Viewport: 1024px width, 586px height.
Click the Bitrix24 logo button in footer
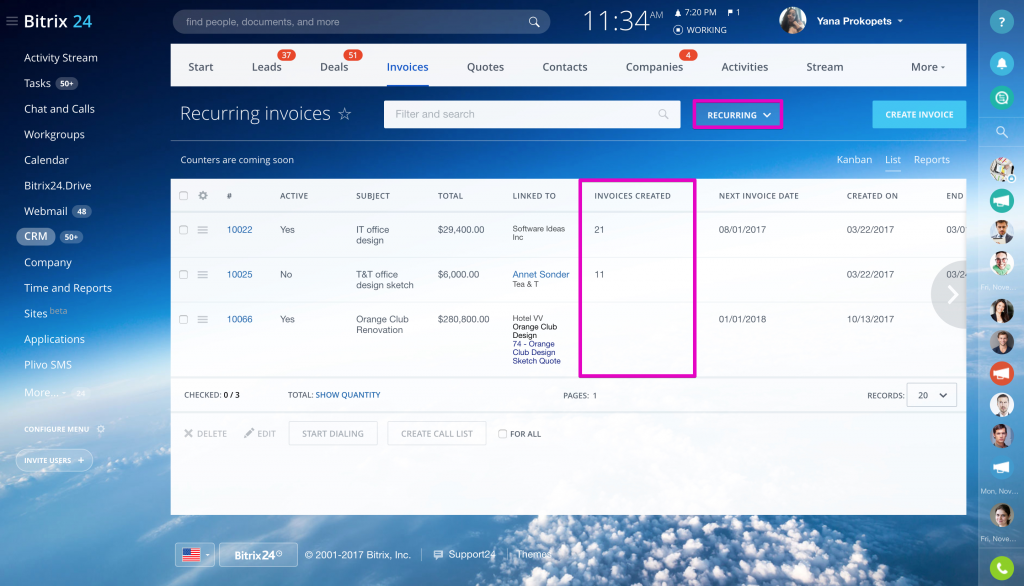click(258, 555)
